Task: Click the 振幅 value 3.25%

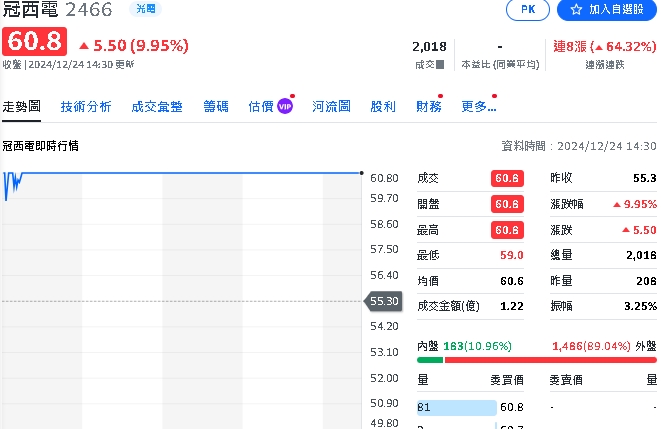Action: click(x=640, y=306)
